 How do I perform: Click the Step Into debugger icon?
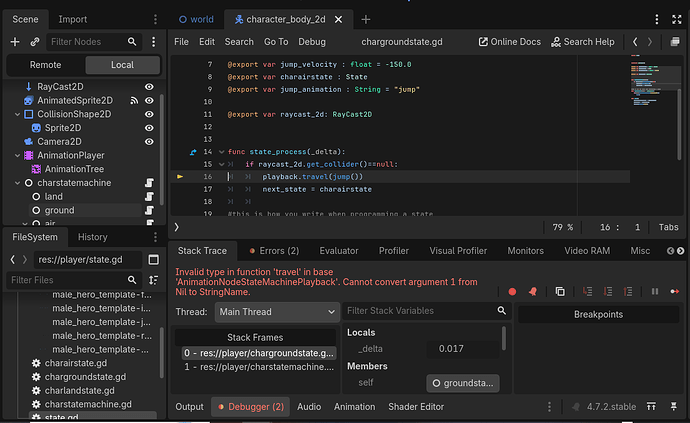pyautogui.click(x=587, y=291)
